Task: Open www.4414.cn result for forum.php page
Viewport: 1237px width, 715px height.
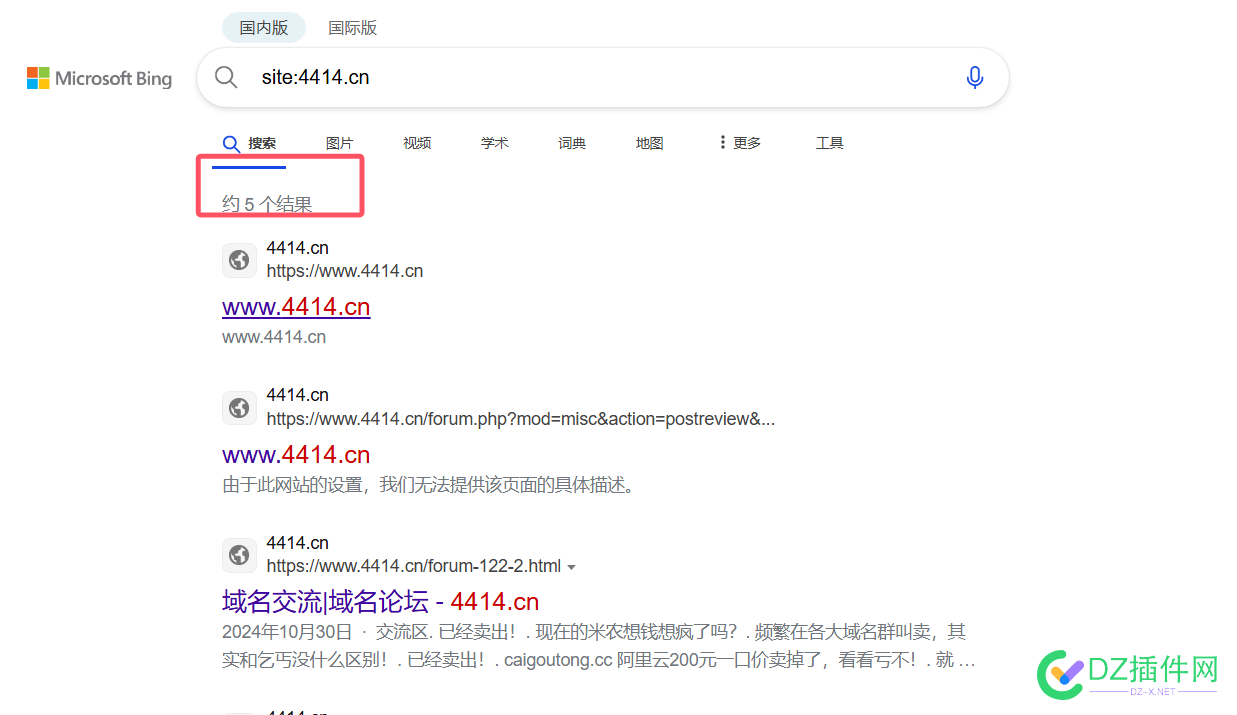Action: (x=296, y=455)
